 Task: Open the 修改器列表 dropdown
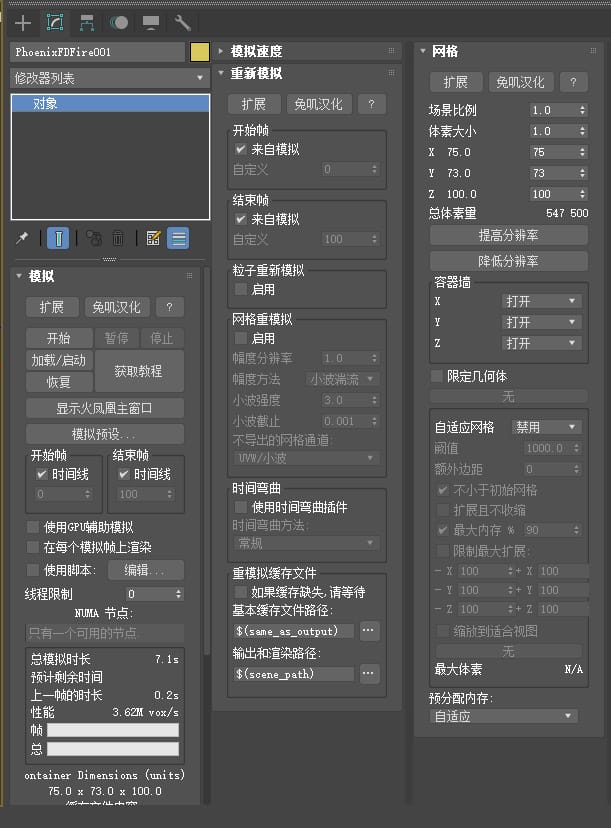click(110, 78)
